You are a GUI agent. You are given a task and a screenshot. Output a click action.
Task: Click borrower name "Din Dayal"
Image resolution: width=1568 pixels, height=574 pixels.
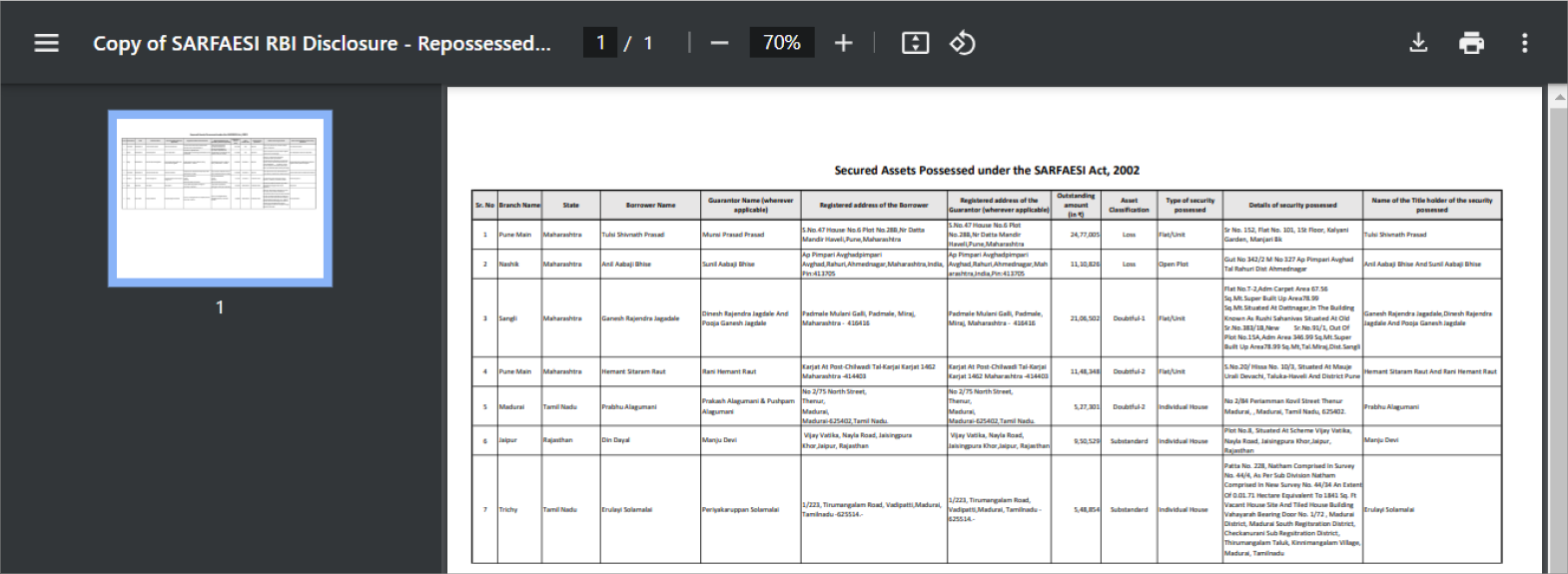pos(615,440)
